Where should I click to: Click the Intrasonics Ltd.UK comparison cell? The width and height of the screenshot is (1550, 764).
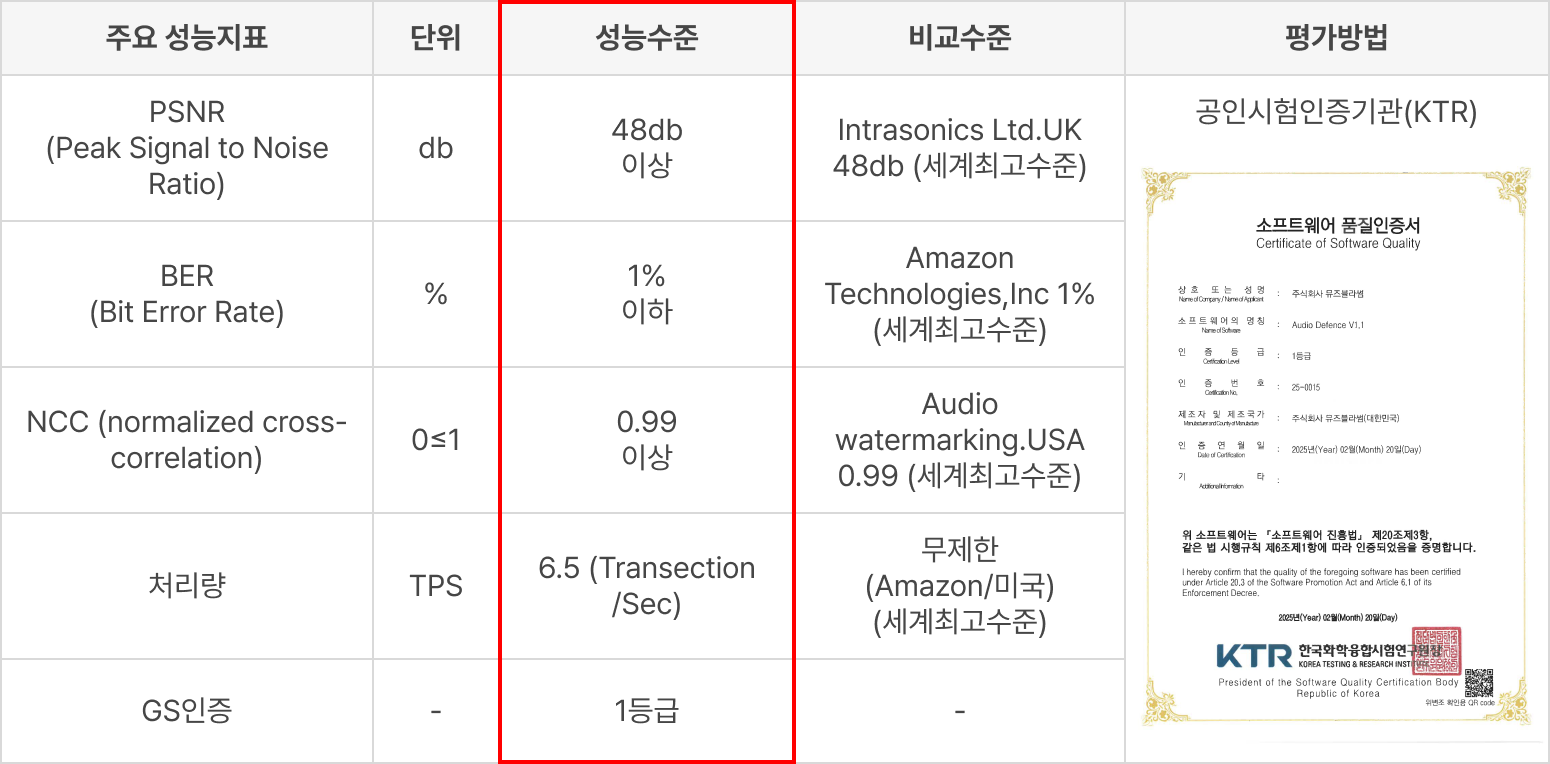(960, 148)
